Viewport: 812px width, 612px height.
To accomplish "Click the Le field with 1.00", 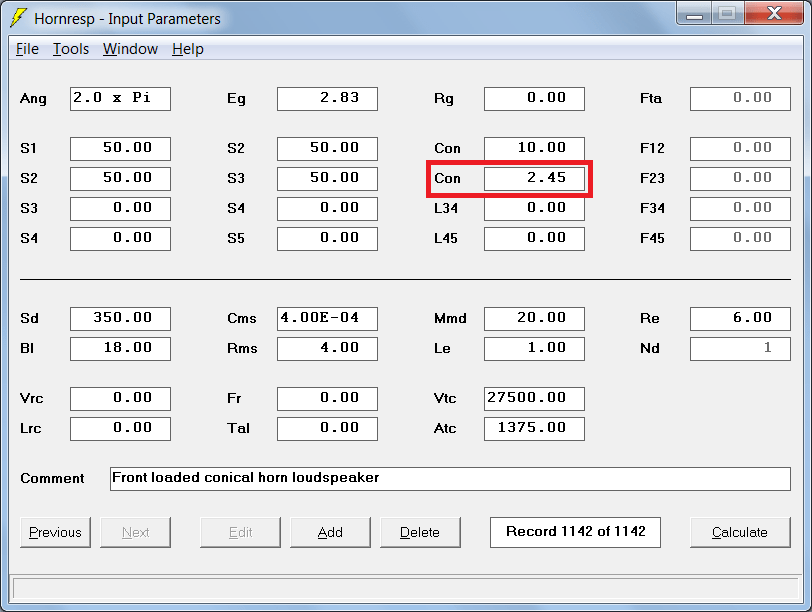I will tap(534, 348).
